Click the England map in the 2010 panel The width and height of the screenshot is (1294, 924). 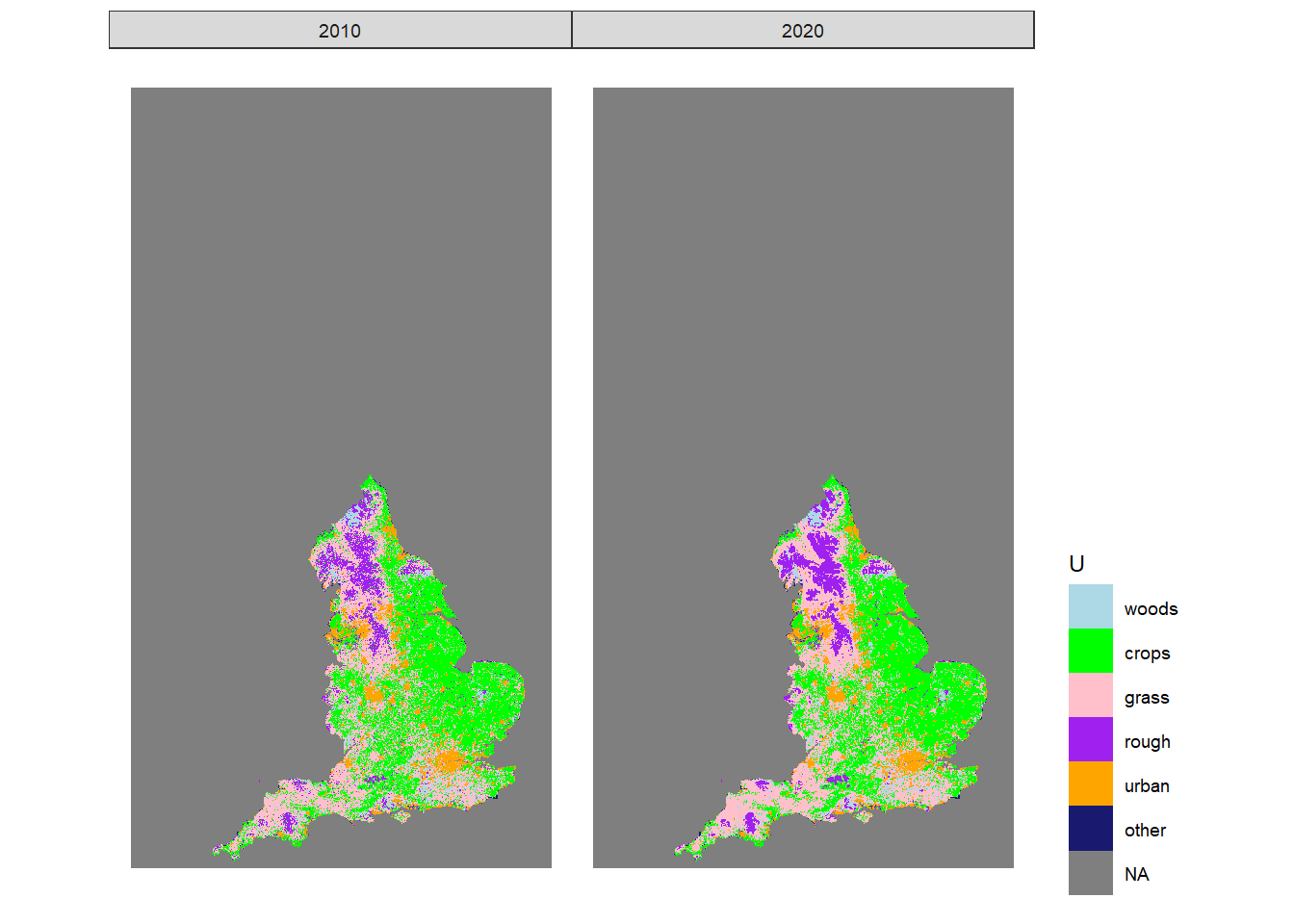368,668
